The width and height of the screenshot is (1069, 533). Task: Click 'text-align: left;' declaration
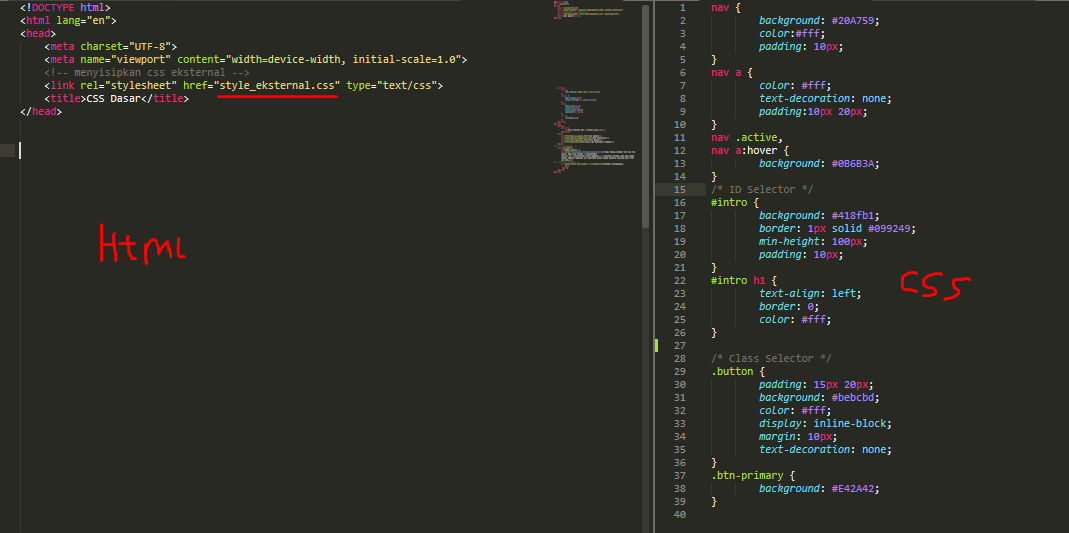coord(810,292)
